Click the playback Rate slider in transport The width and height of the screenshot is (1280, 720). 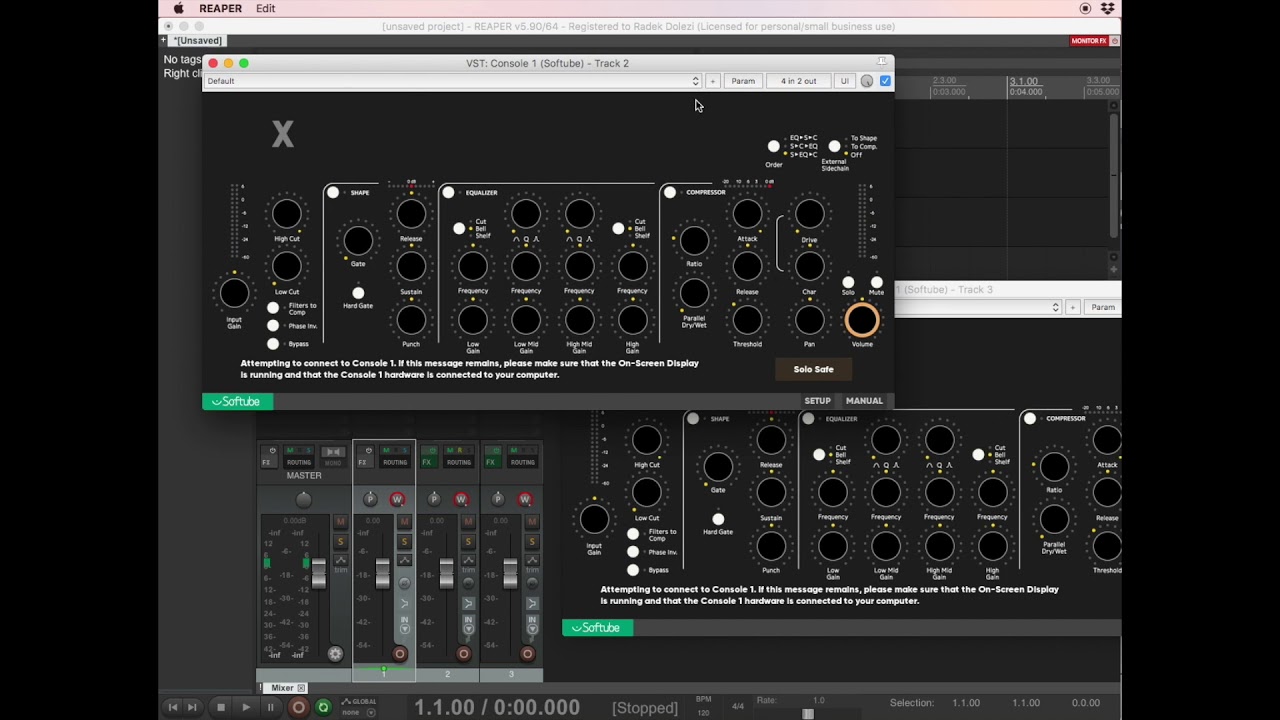pos(808,713)
